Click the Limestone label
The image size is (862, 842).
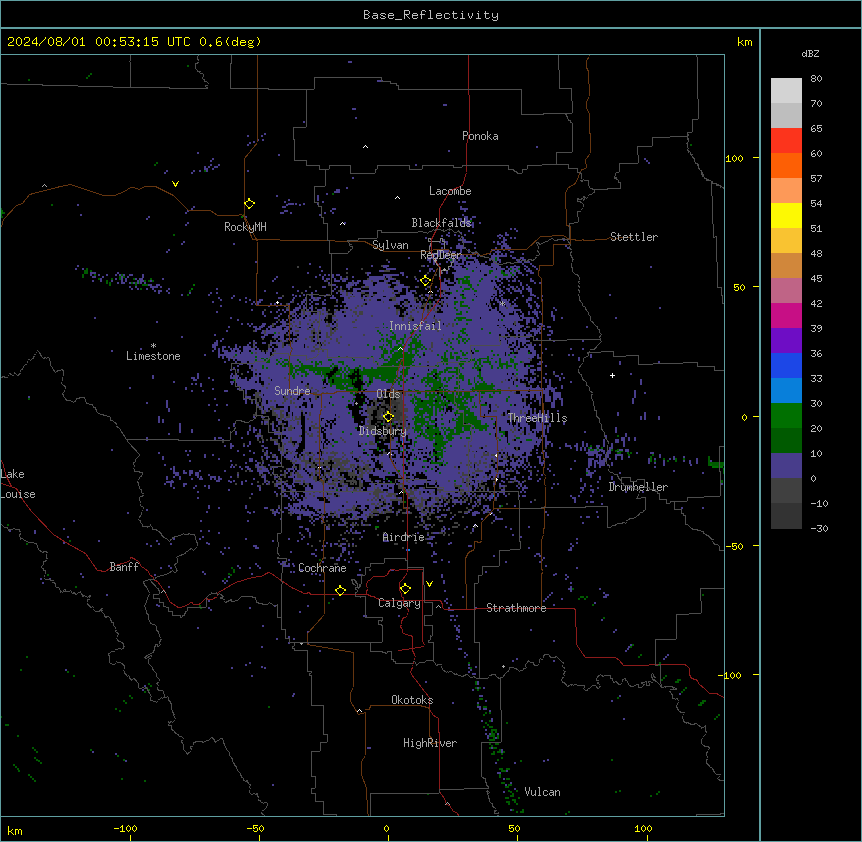[153, 356]
